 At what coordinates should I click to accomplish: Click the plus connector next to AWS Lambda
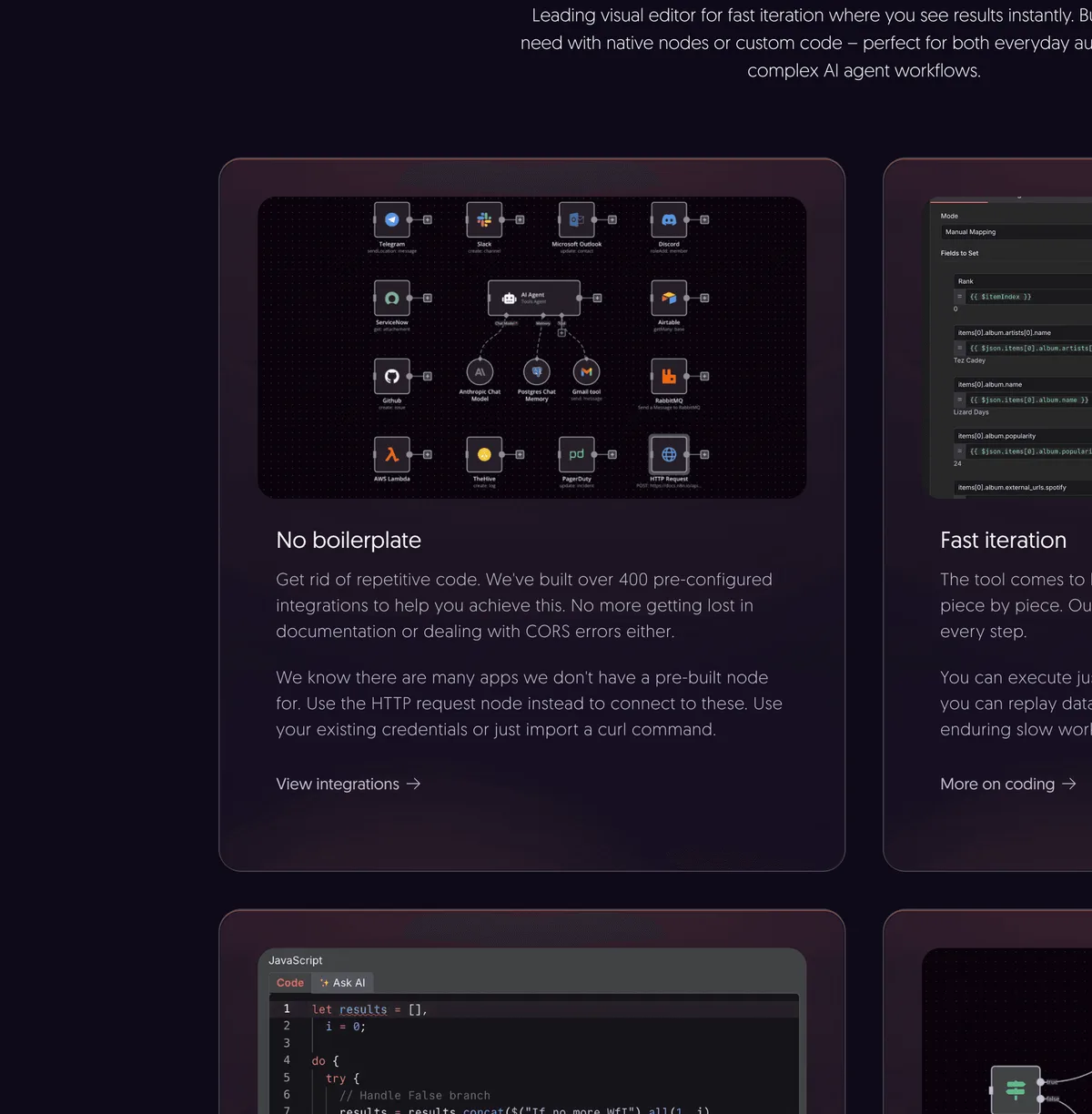[428, 454]
